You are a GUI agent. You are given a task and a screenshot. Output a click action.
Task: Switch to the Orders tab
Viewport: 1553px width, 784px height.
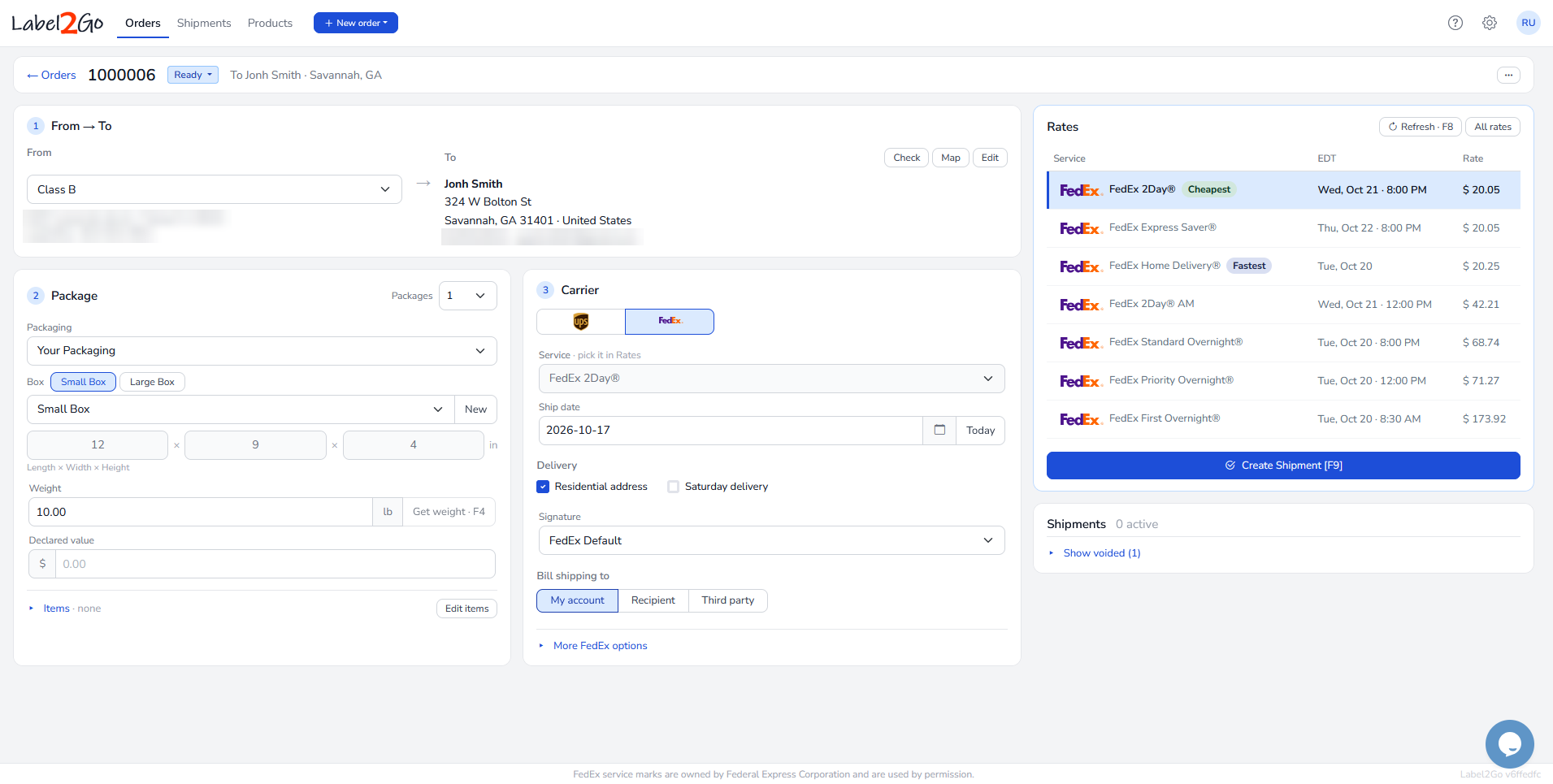tap(143, 23)
